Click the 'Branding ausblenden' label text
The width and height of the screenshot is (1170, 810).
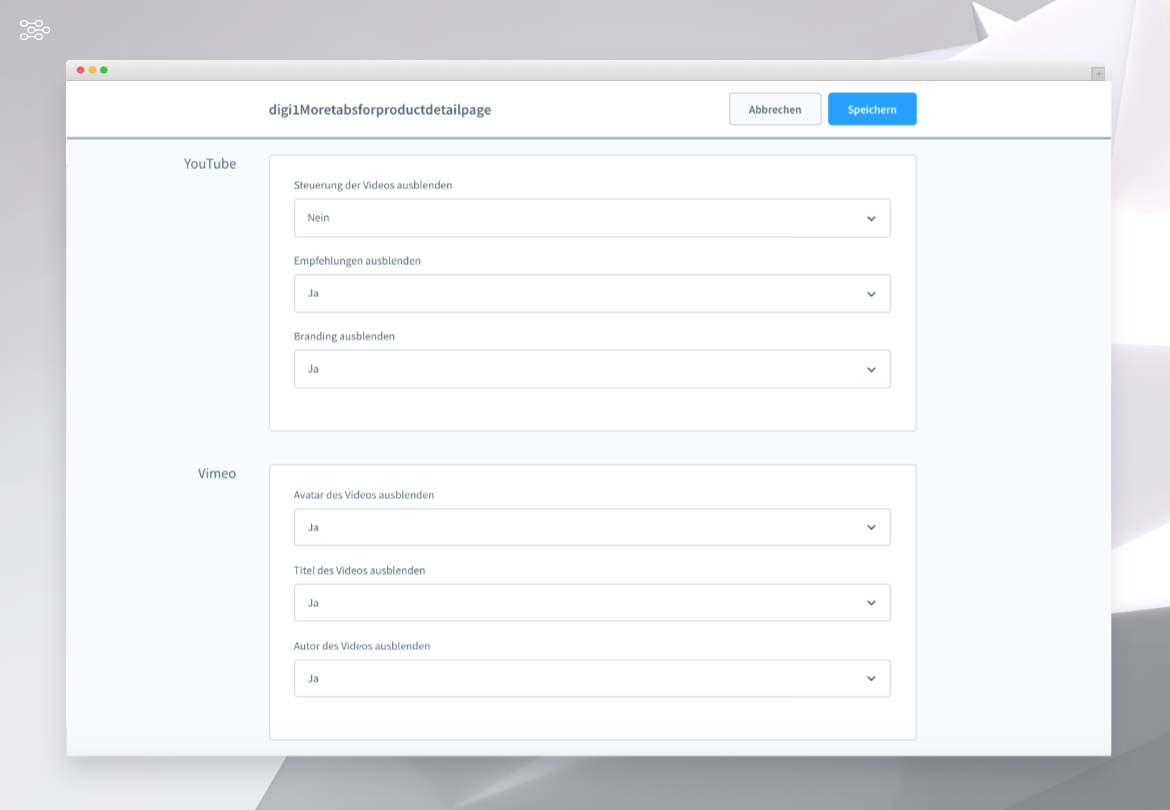(x=344, y=336)
